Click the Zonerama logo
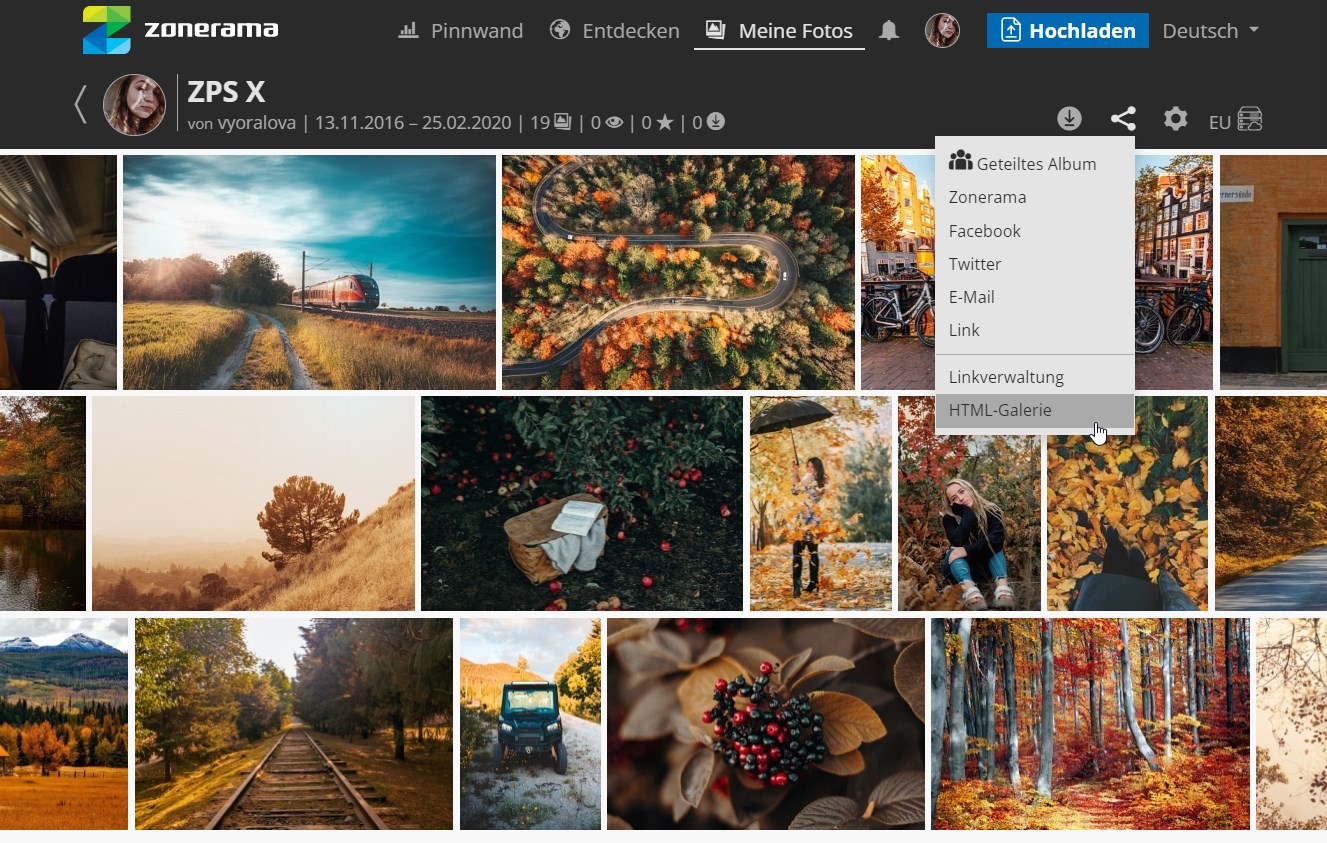The width and height of the screenshot is (1327, 843). pyautogui.click(x=180, y=30)
